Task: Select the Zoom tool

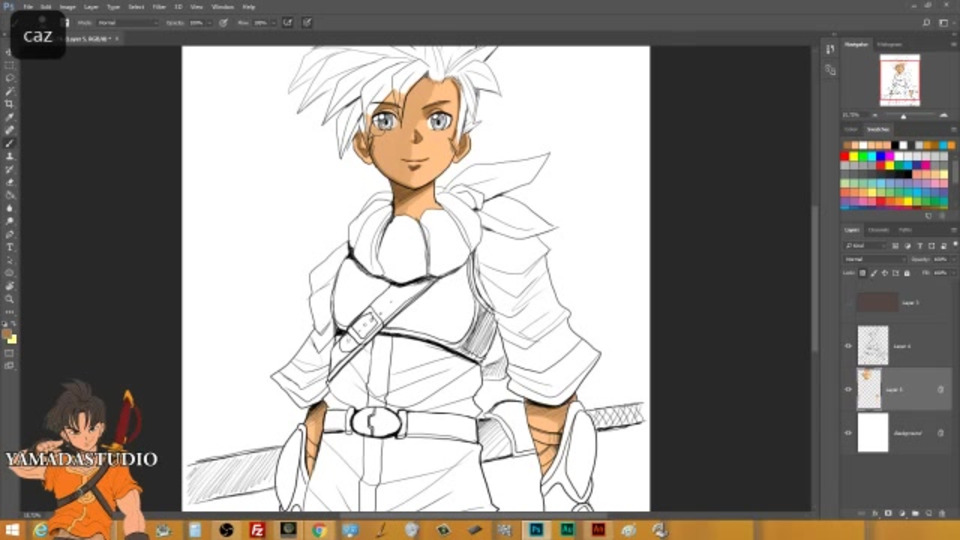Action: click(x=9, y=299)
